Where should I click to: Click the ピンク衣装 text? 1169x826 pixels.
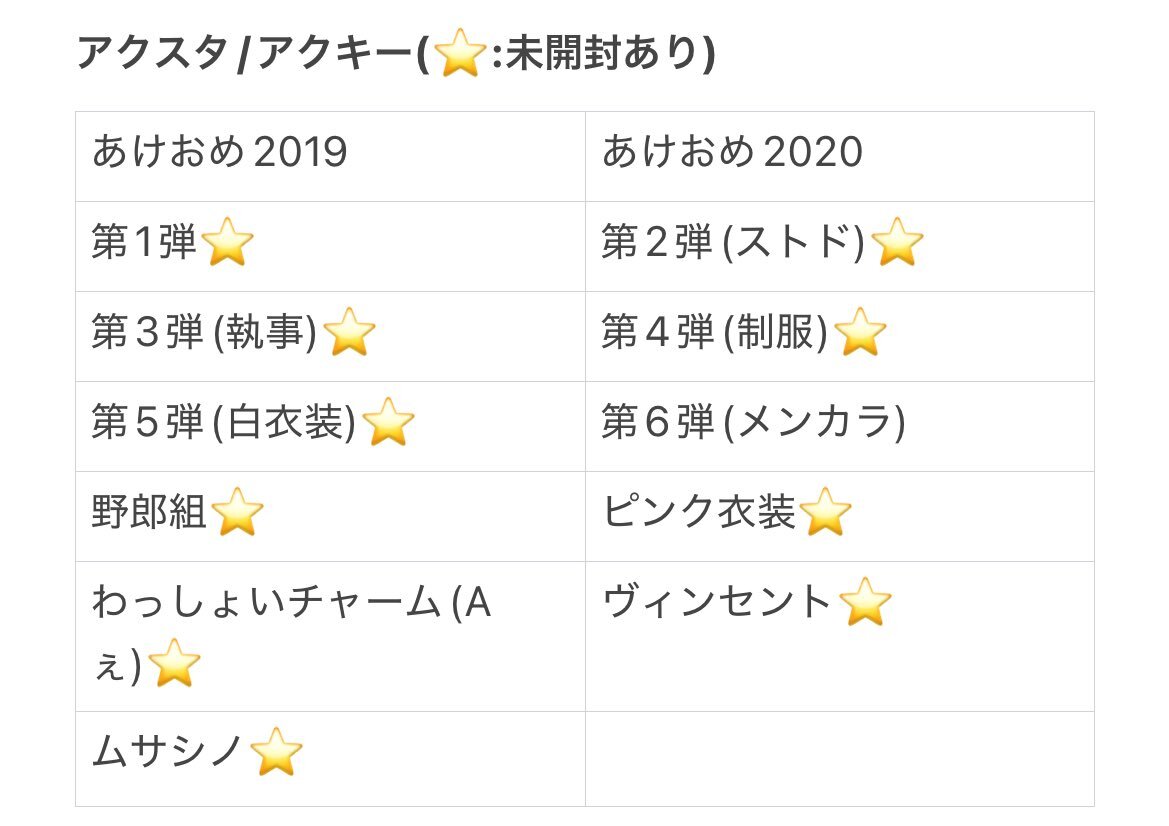click(699, 512)
